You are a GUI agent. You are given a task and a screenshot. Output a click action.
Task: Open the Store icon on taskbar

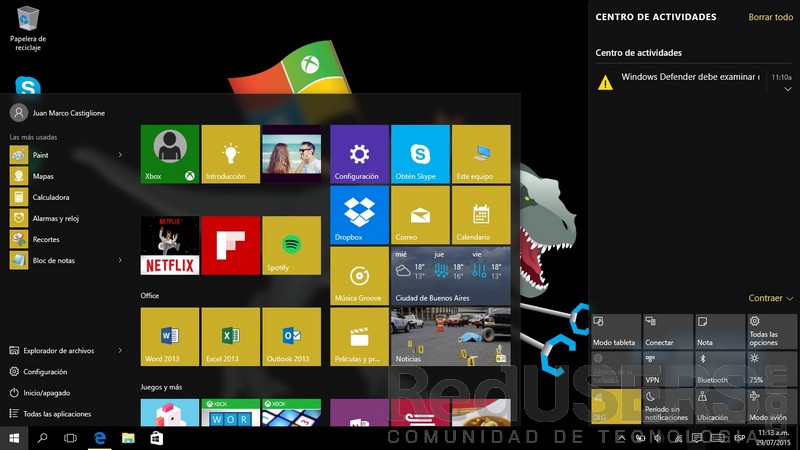157,438
